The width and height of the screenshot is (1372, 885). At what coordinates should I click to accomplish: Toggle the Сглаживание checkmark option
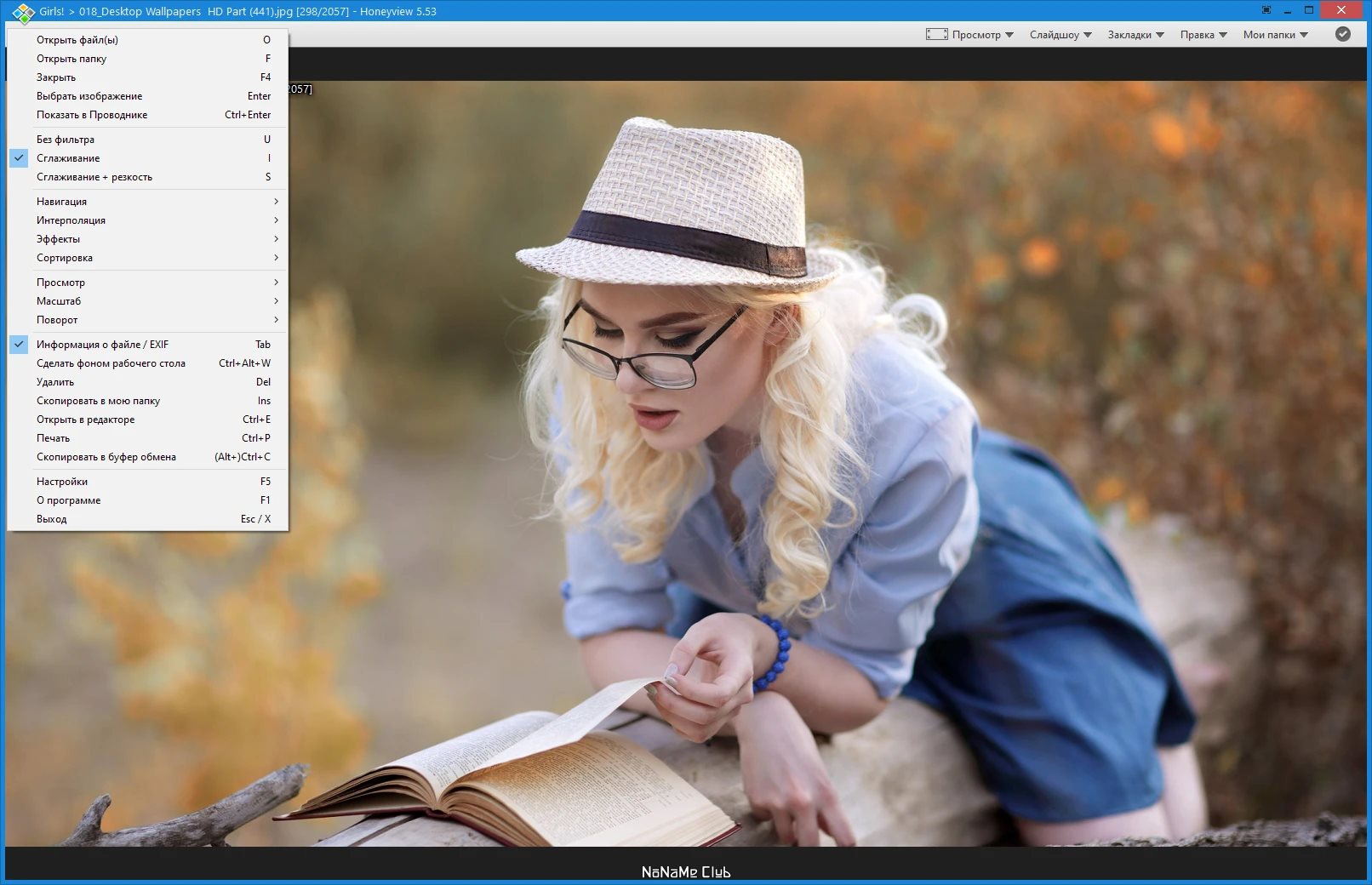[147, 158]
